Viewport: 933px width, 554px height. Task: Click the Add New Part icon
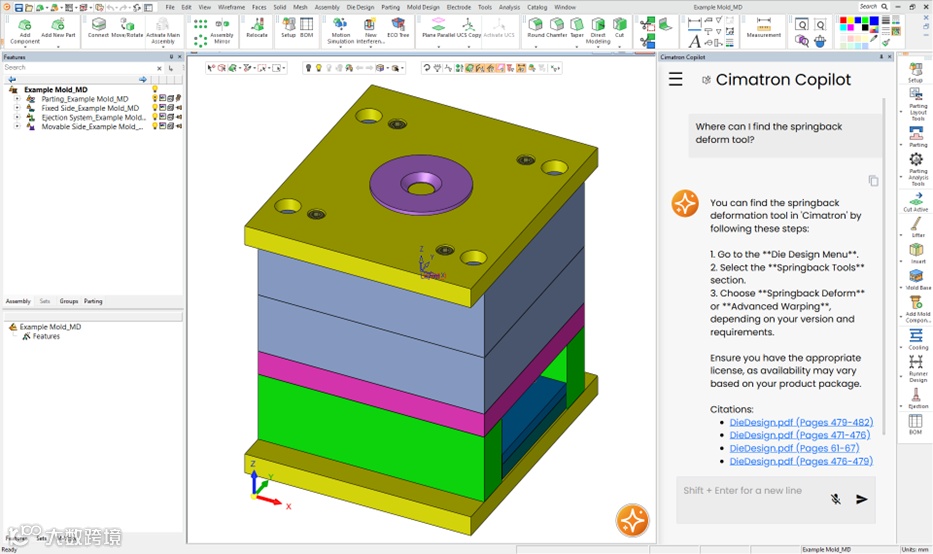58,24
